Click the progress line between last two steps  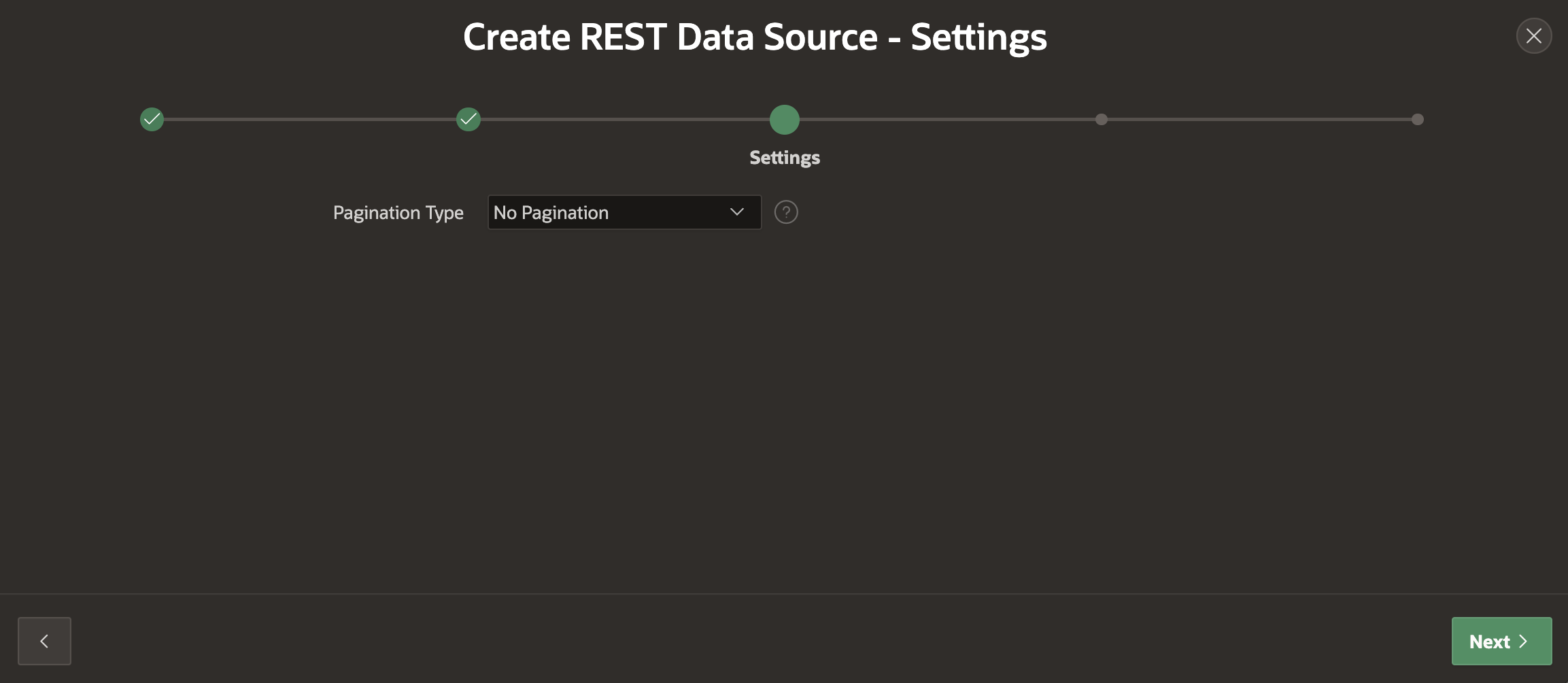click(1258, 120)
